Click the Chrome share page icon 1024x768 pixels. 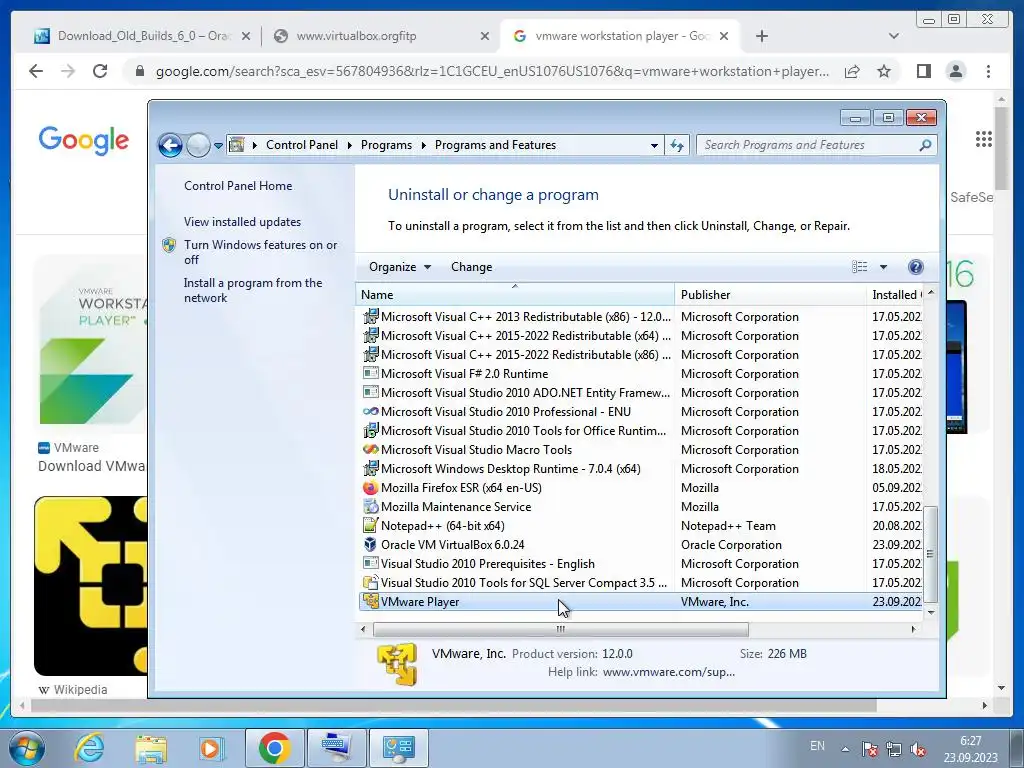pos(852,71)
